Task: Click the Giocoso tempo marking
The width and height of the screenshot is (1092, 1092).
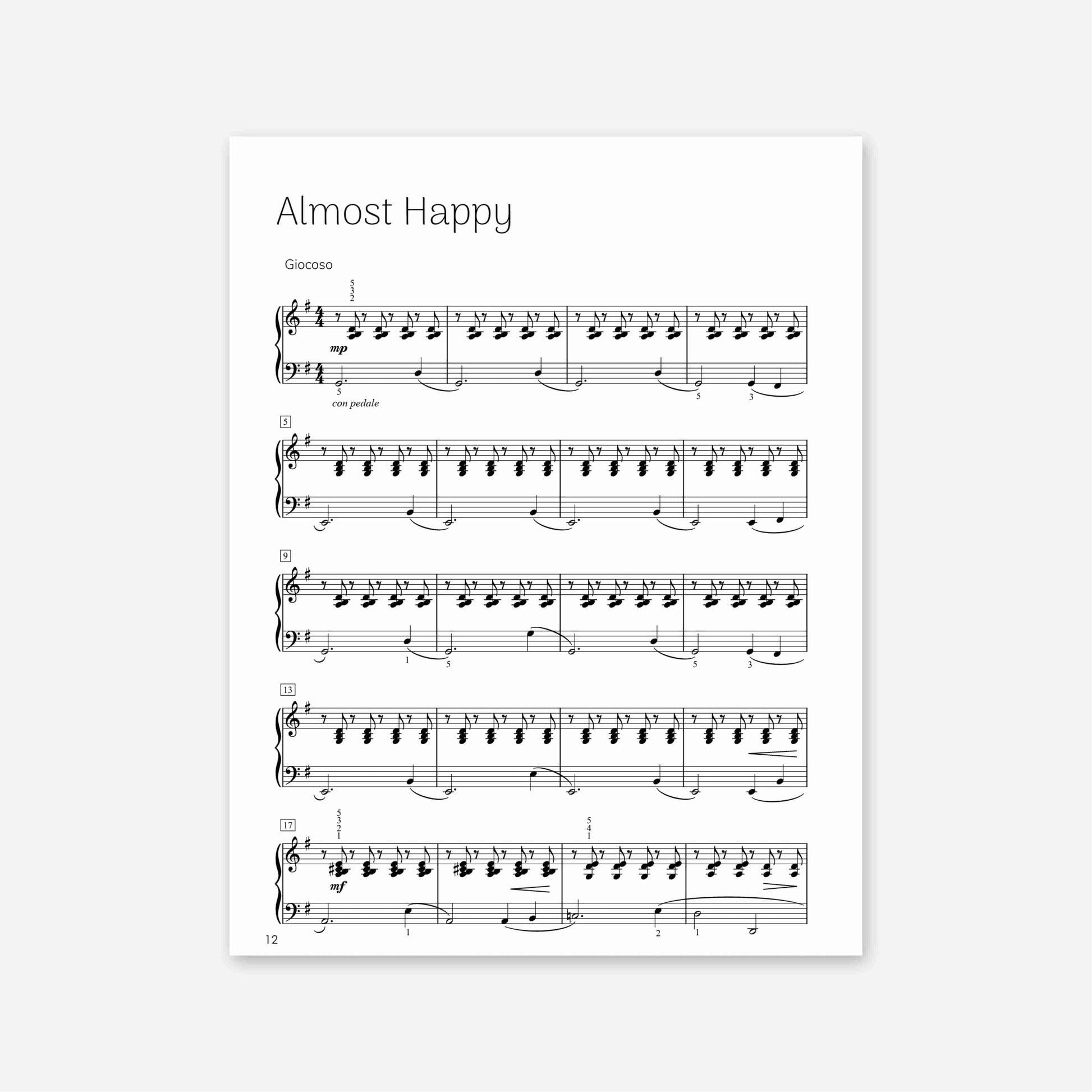Action: click(309, 264)
